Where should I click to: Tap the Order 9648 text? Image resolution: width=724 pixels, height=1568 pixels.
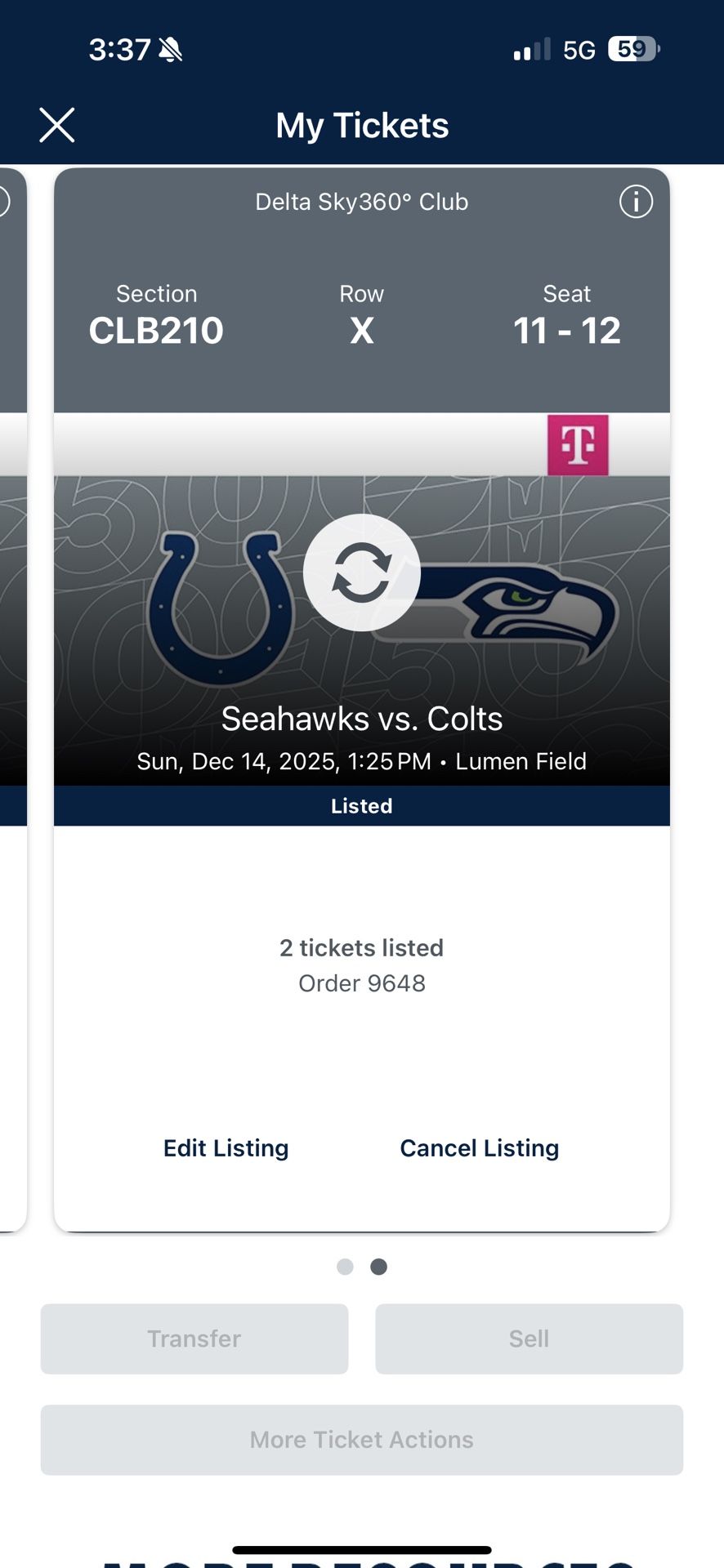362,983
